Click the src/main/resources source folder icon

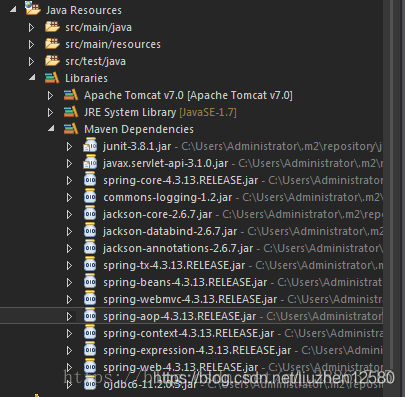[52, 44]
